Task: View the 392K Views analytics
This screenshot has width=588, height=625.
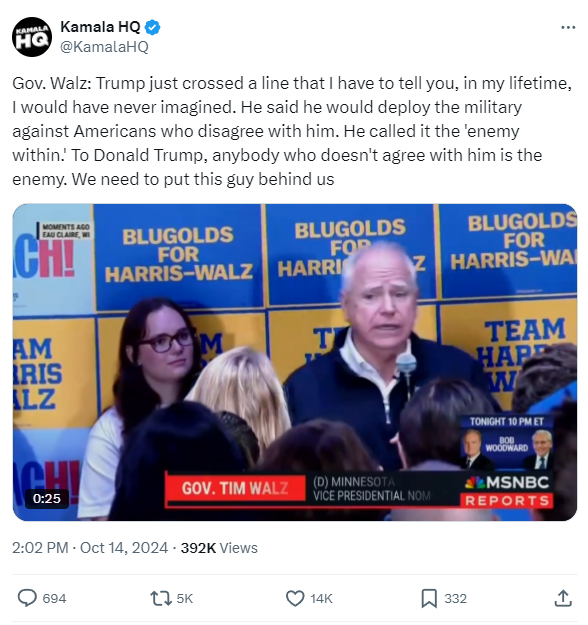Action: click(219, 548)
